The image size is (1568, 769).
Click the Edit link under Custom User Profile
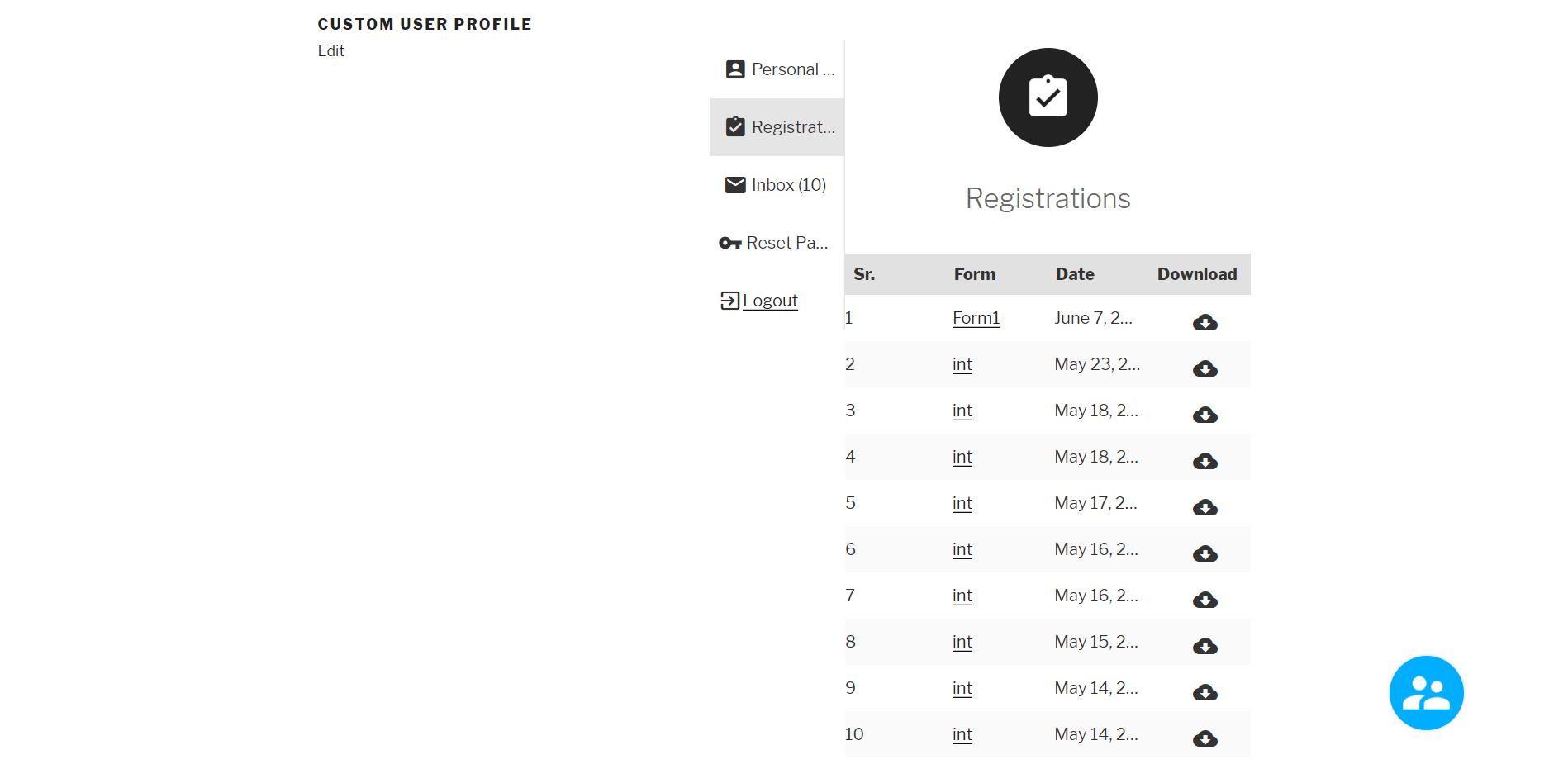pyautogui.click(x=330, y=50)
